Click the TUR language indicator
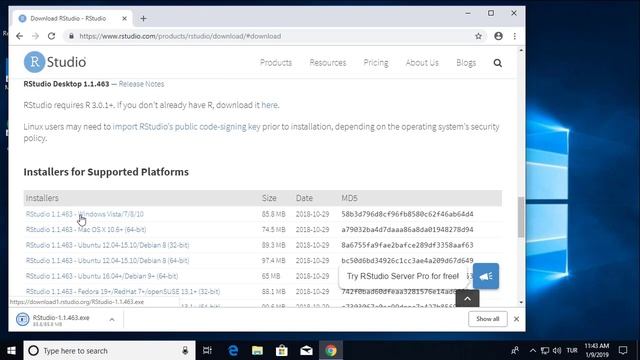The width and height of the screenshot is (640, 360). click(x=572, y=351)
